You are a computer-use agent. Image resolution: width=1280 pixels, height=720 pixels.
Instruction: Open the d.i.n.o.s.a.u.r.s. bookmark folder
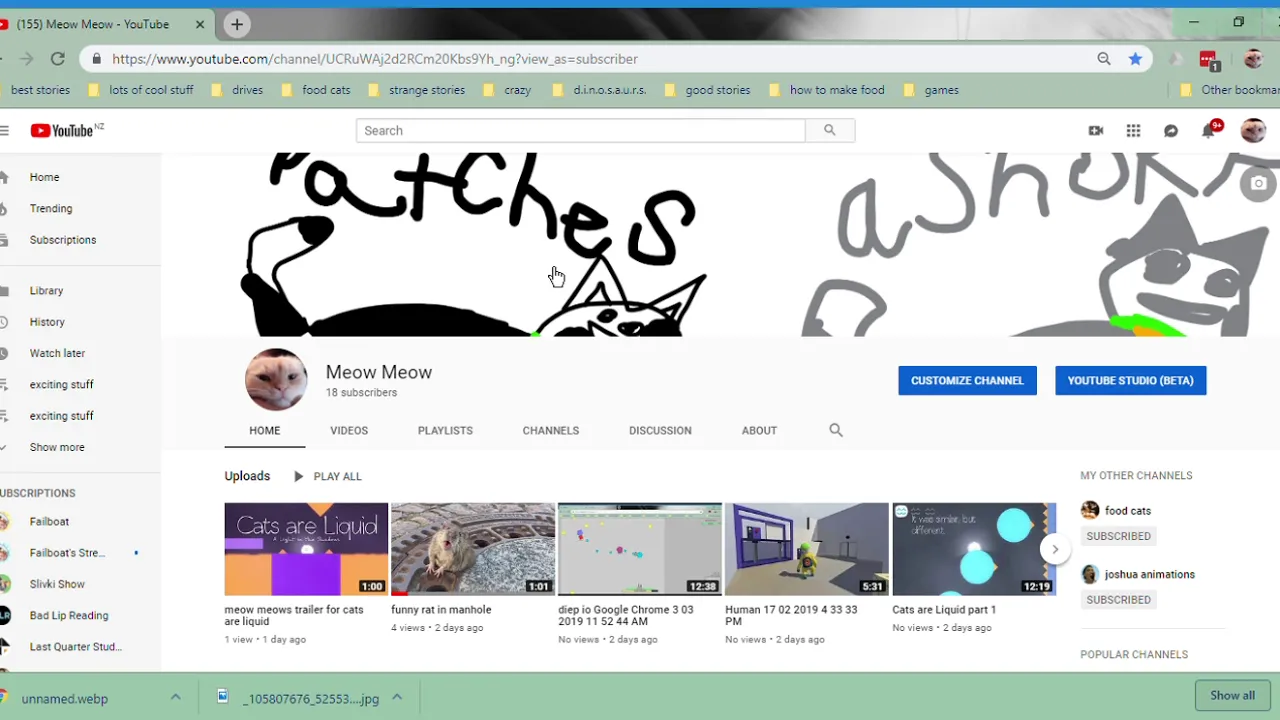(x=600, y=90)
